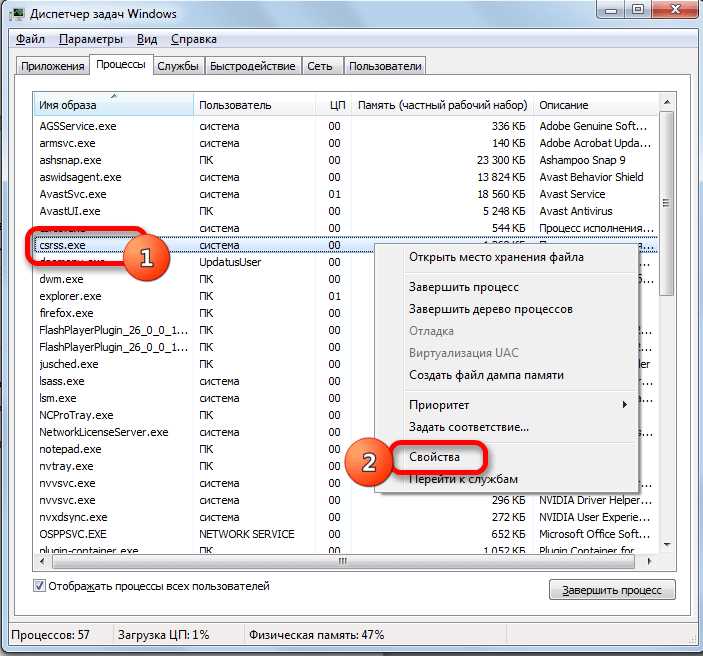Select the OSPPSVC.EXE process
The width and height of the screenshot is (703, 656).
click(x=73, y=534)
